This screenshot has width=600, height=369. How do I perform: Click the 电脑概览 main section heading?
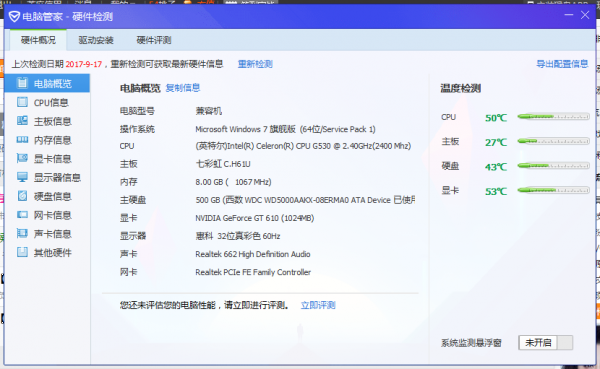140,88
